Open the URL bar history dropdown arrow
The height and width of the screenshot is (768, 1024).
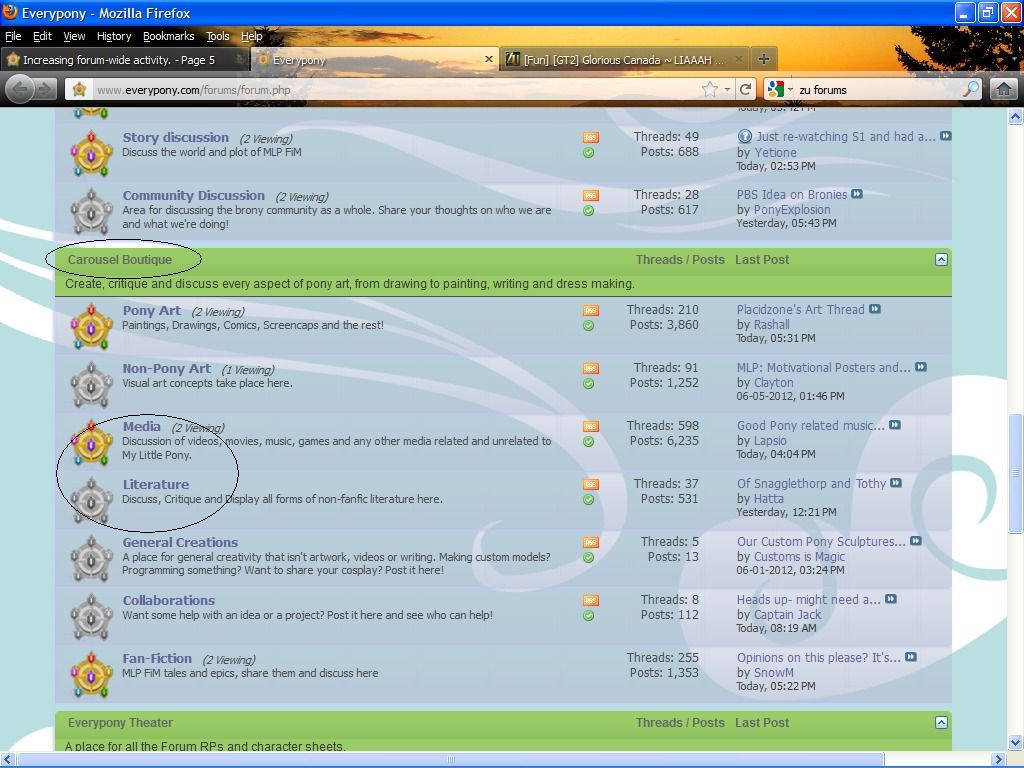click(727, 89)
